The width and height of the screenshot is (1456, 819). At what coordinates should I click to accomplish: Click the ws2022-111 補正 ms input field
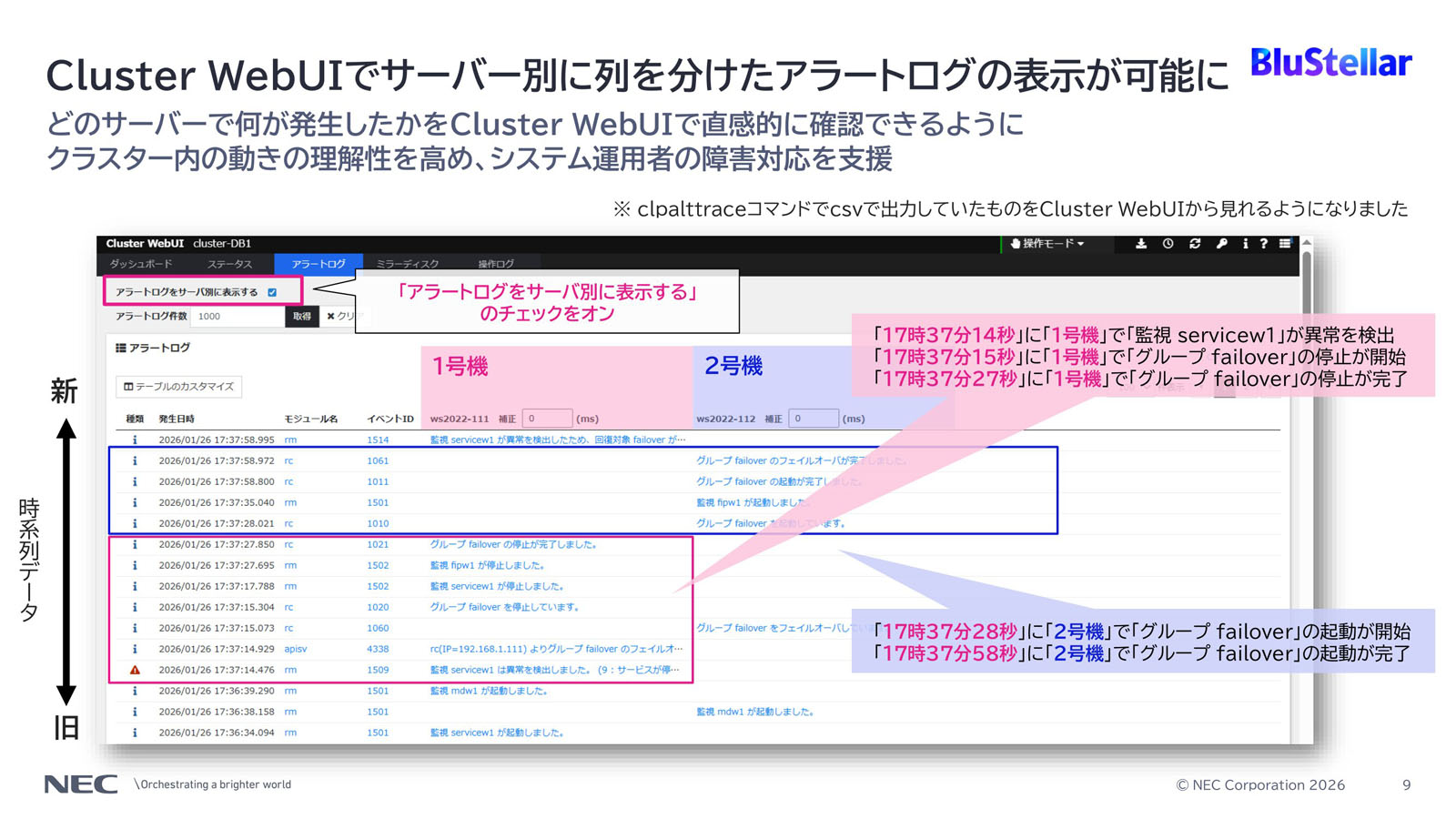[547, 419]
